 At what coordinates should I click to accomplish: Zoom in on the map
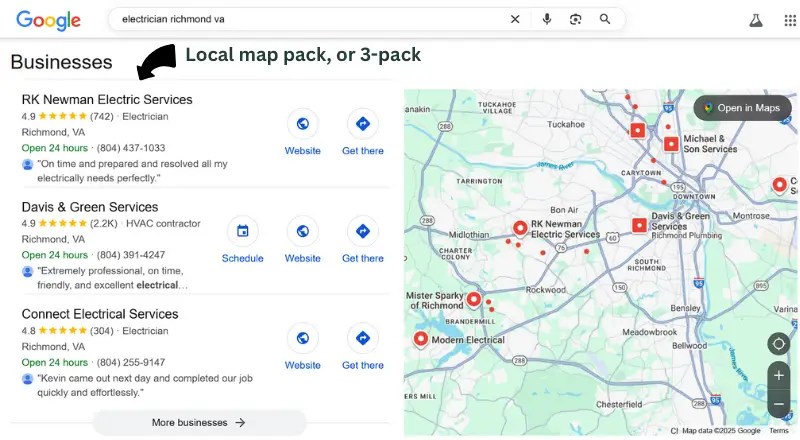pos(779,376)
